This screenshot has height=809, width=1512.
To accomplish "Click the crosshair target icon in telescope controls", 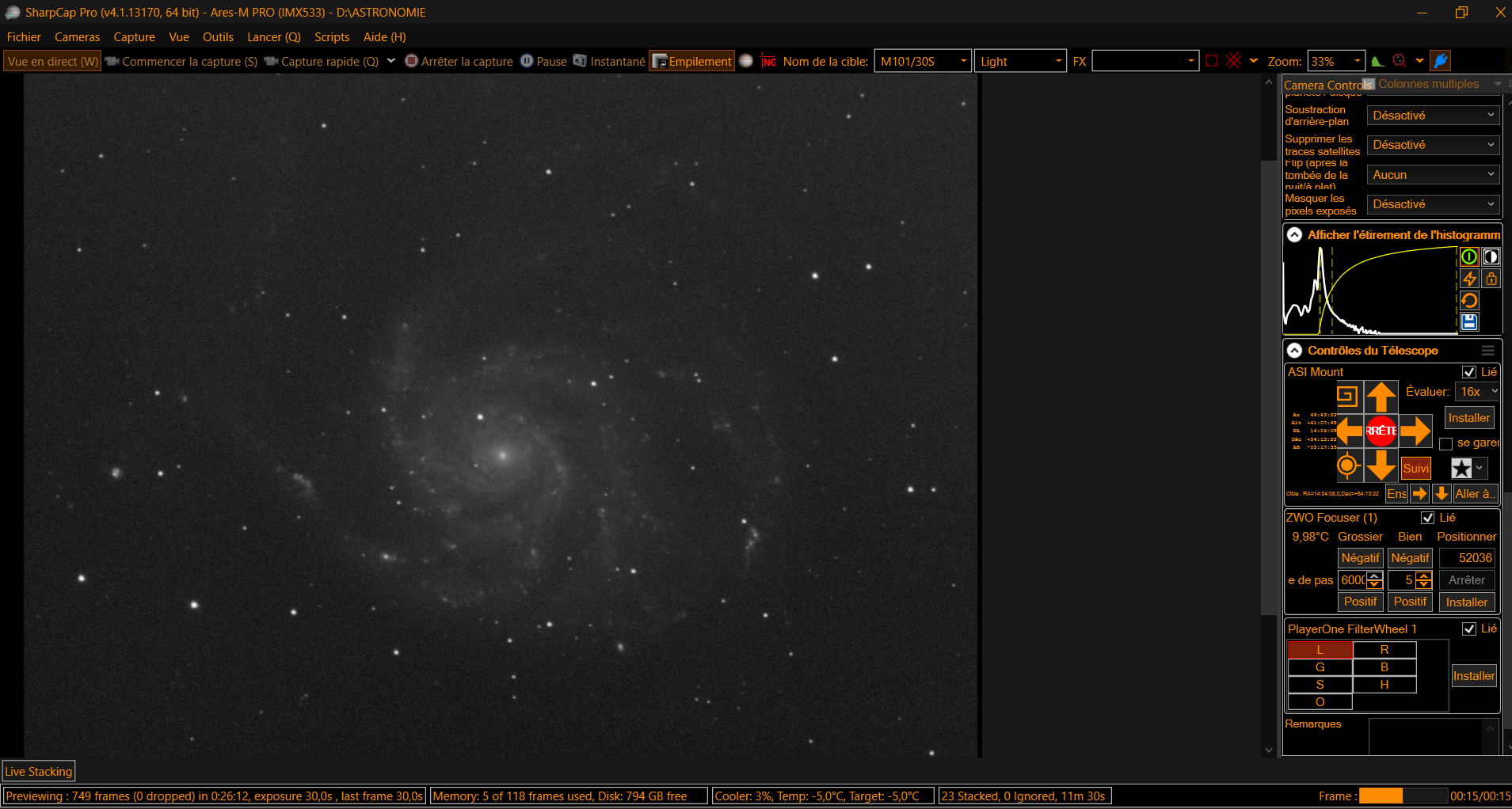I will click(1347, 465).
